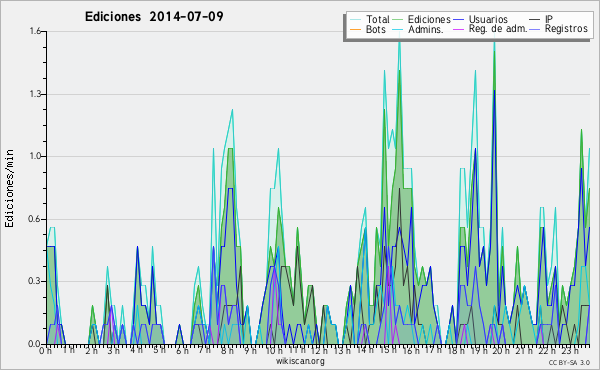The image size is (600, 370).
Task: Click the y-axis label 'Ediciones/min'
Action: tap(9, 188)
